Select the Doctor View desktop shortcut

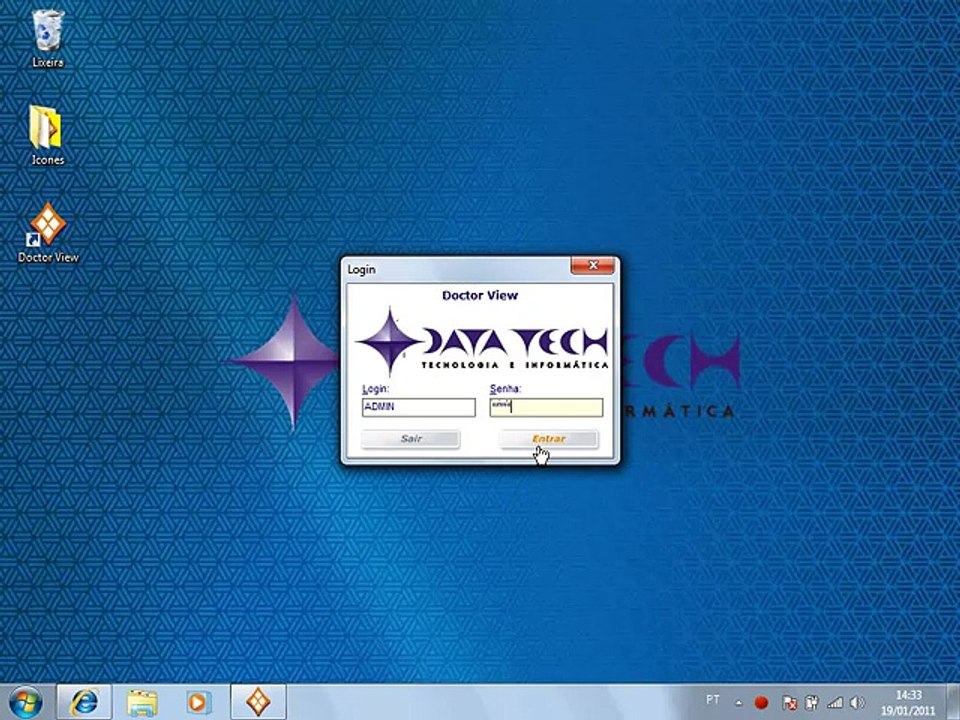pyautogui.click(x=48, y=233)
